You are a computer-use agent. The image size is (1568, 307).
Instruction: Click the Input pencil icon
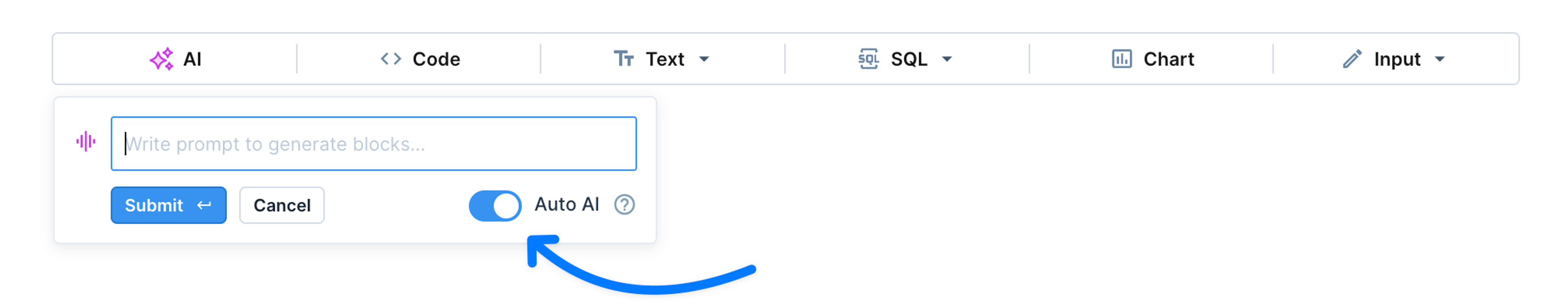pos(1352,59)
